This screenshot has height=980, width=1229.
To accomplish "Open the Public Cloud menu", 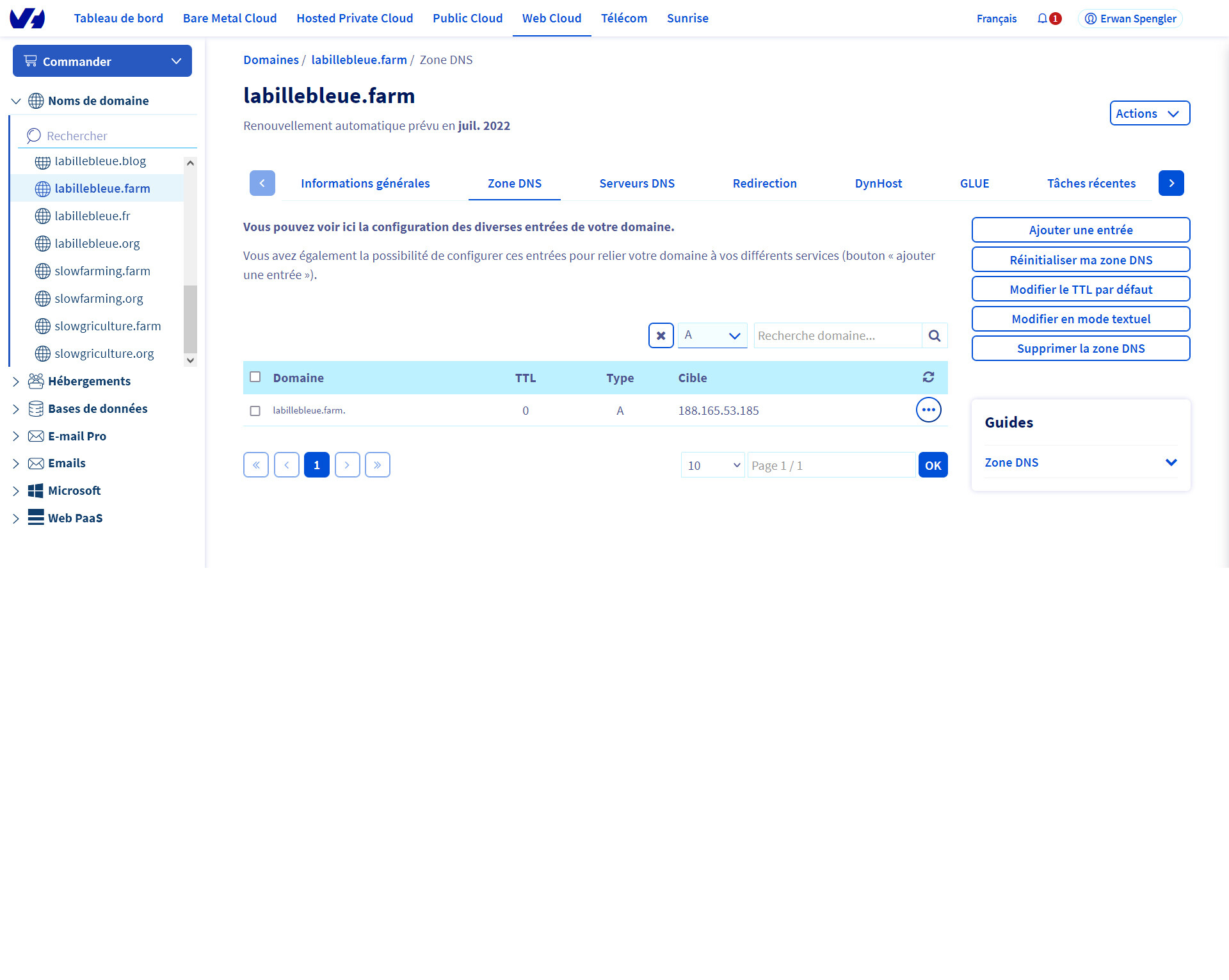I will pyautogui.click(x=468, y=19).
